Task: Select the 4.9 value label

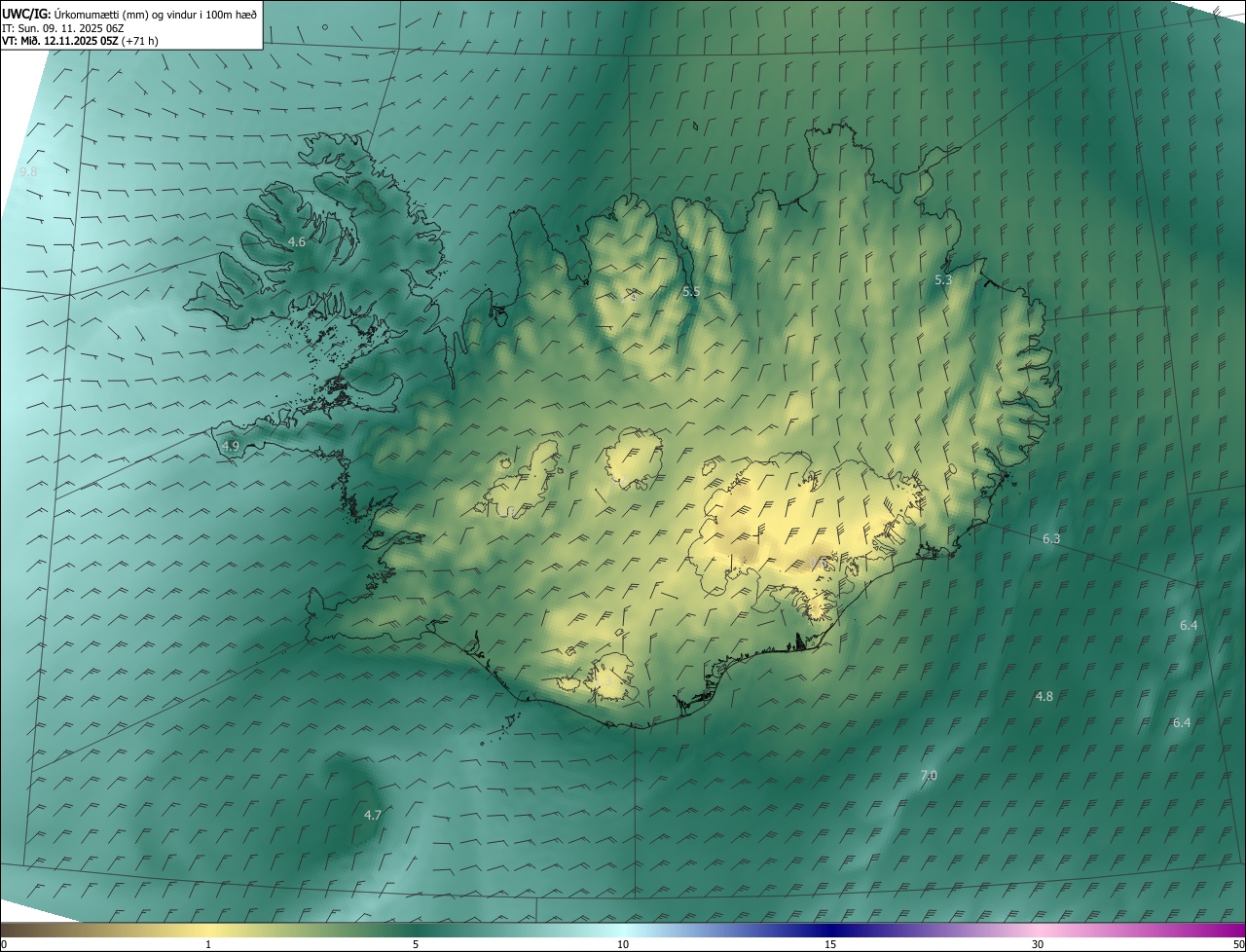Action: pyautogui.click(x=231, y=446)
